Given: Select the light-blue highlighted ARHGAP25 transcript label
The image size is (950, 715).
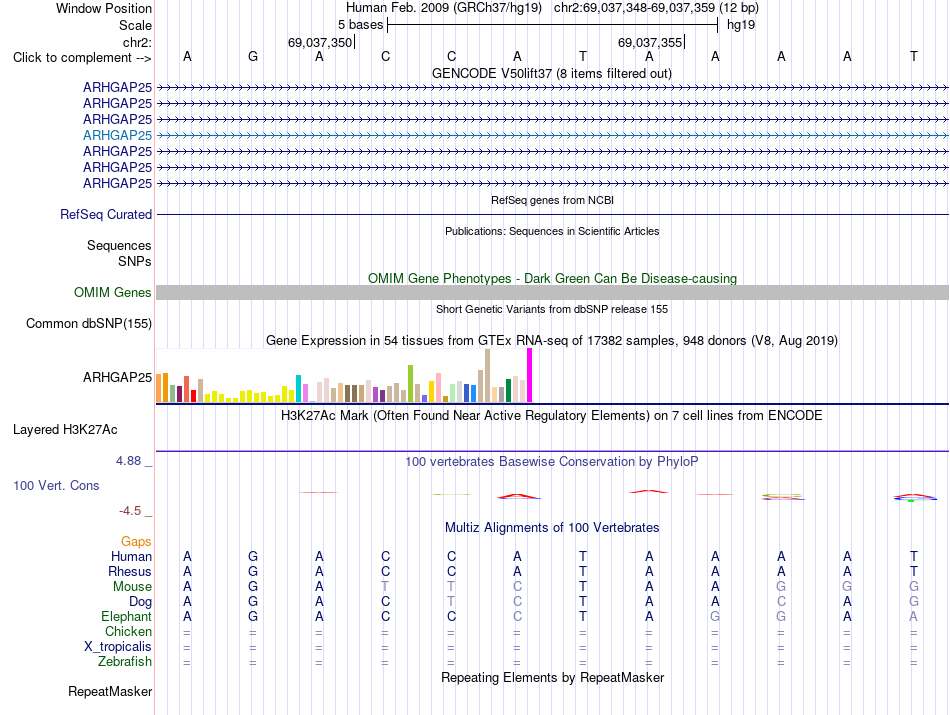Looking at the screenshot, I should pos(118,135).
